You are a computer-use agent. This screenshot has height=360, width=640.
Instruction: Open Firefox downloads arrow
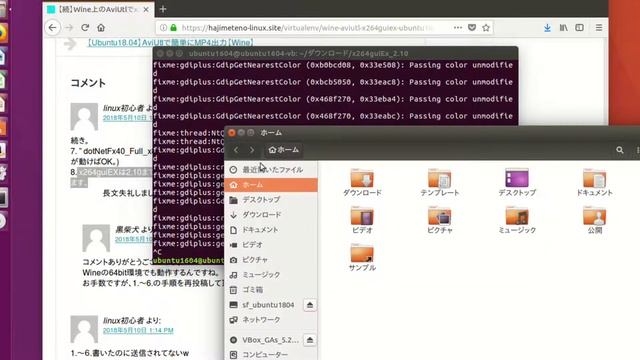(547, 28)
